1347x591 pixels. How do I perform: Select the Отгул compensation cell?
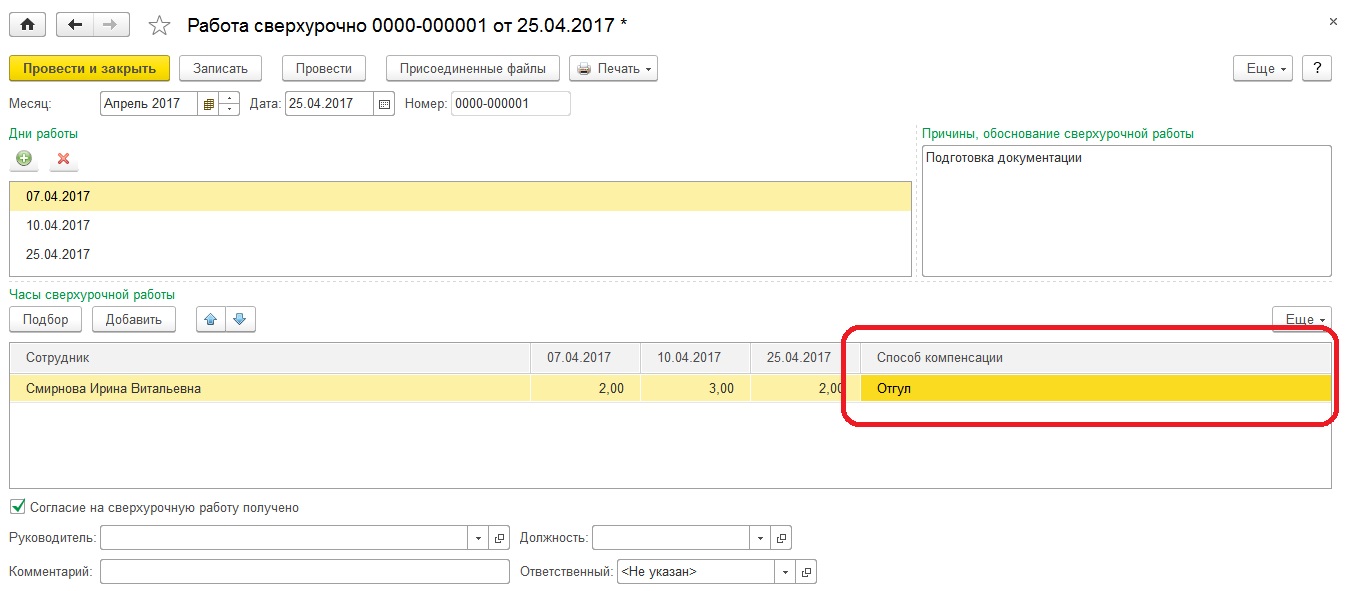1096,388
